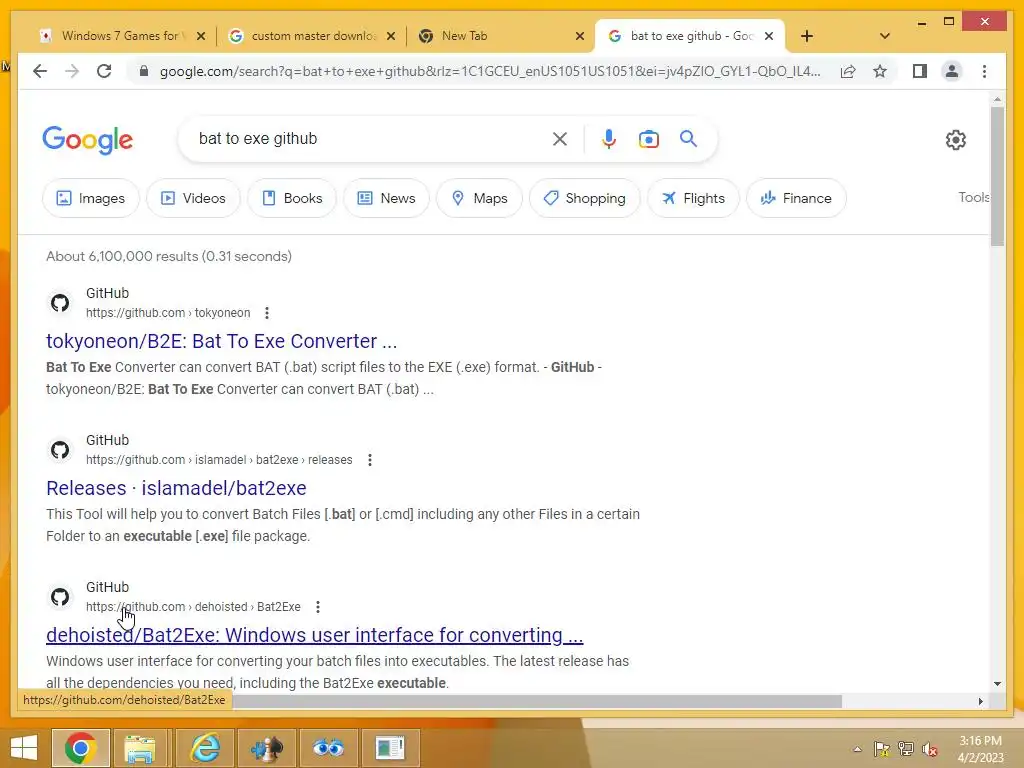
Task: Open the Chrome profile avatar
Action: tap(952, 71)
